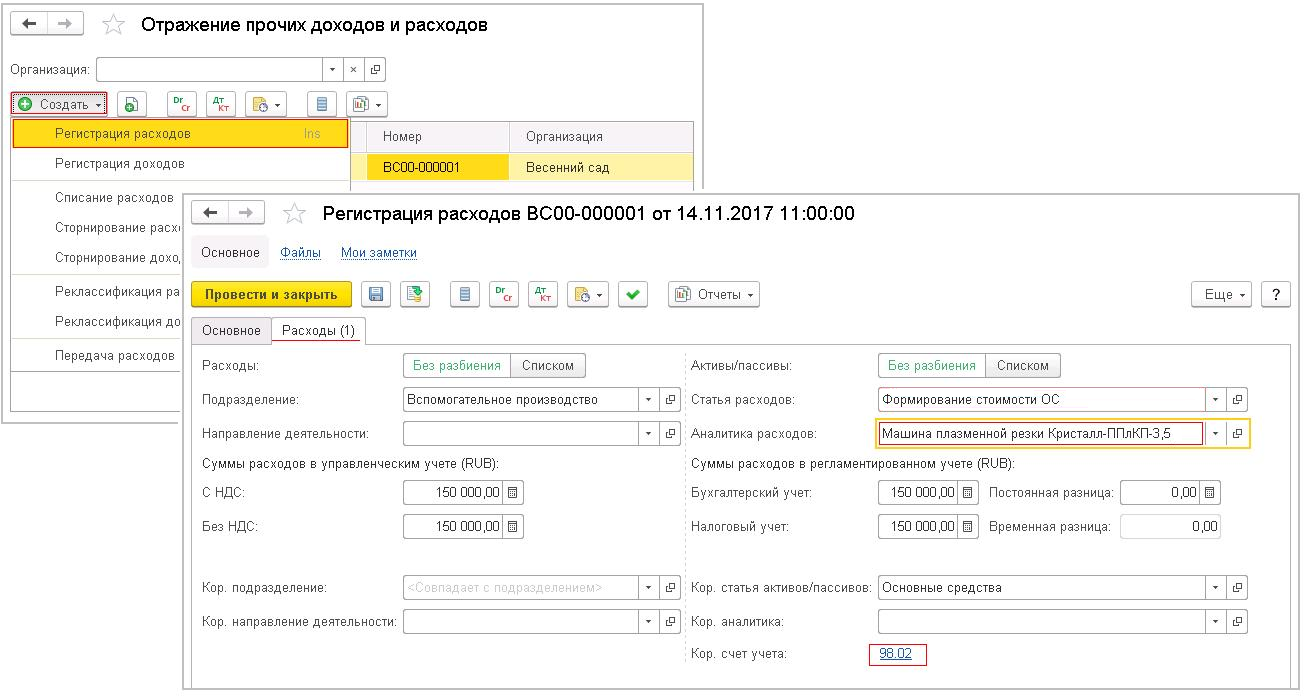Save document with diskette icon
Image resolution: width=1314 pixels, height=700 pixels.
[377, 294]
